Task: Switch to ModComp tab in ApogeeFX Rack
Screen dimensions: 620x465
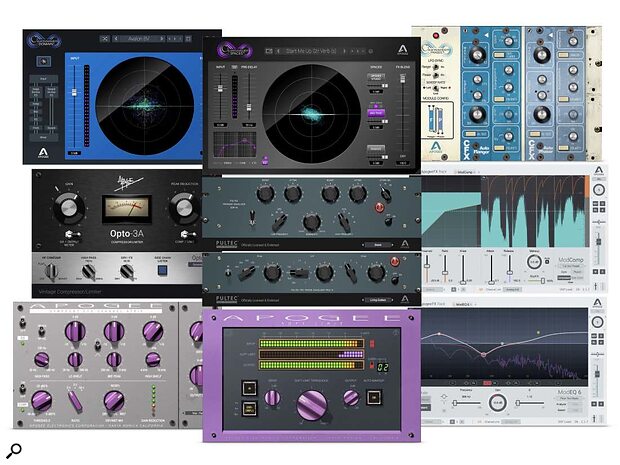Action: tap(464, 172)
